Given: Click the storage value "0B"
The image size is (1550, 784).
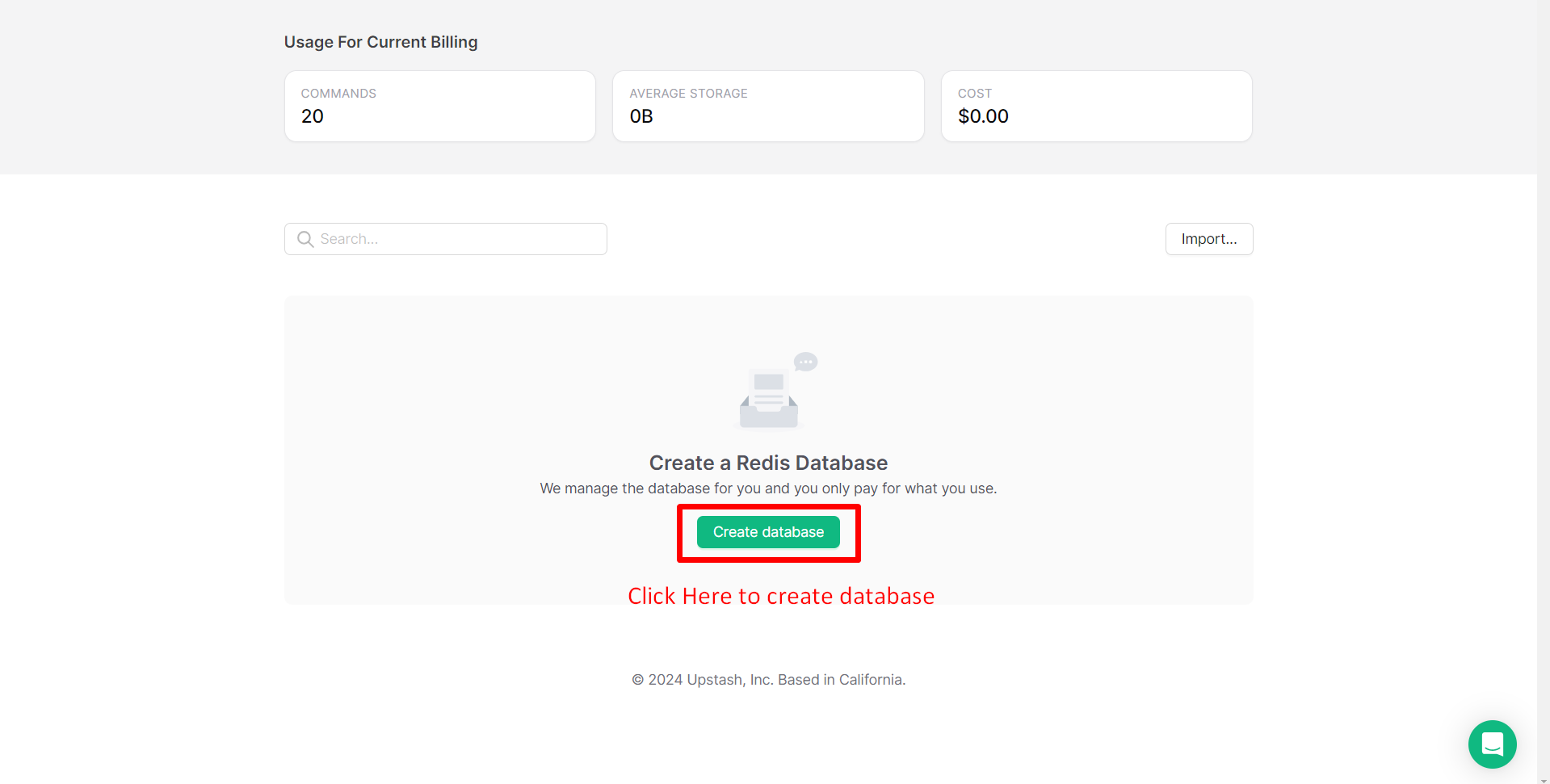Looking at the screenshot, I should (641, 116).
